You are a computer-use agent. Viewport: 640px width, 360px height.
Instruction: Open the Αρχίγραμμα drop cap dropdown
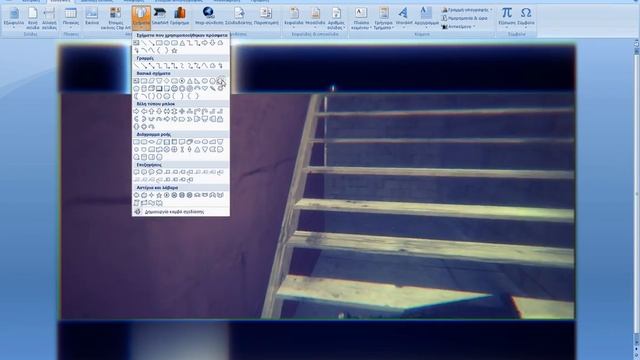426,19
